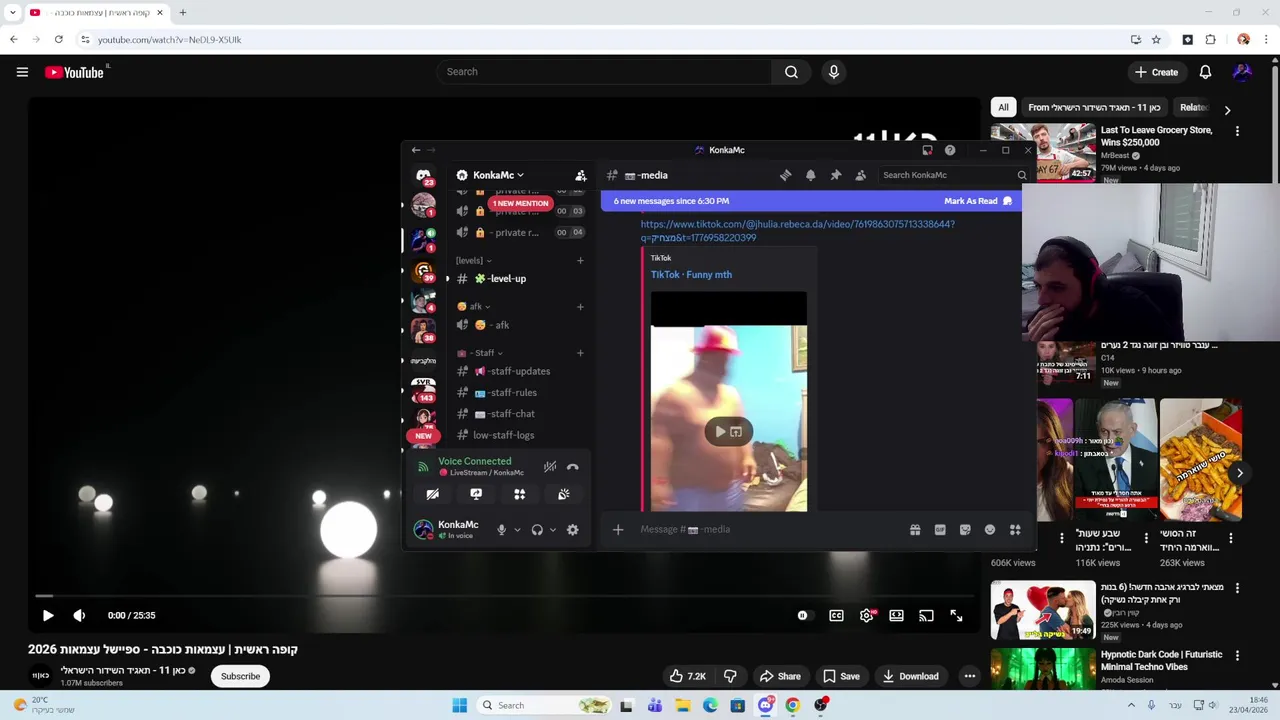Turn on camera in Discord voice panel
This screenshot has height=720, width=1280.
click(432, 494)
